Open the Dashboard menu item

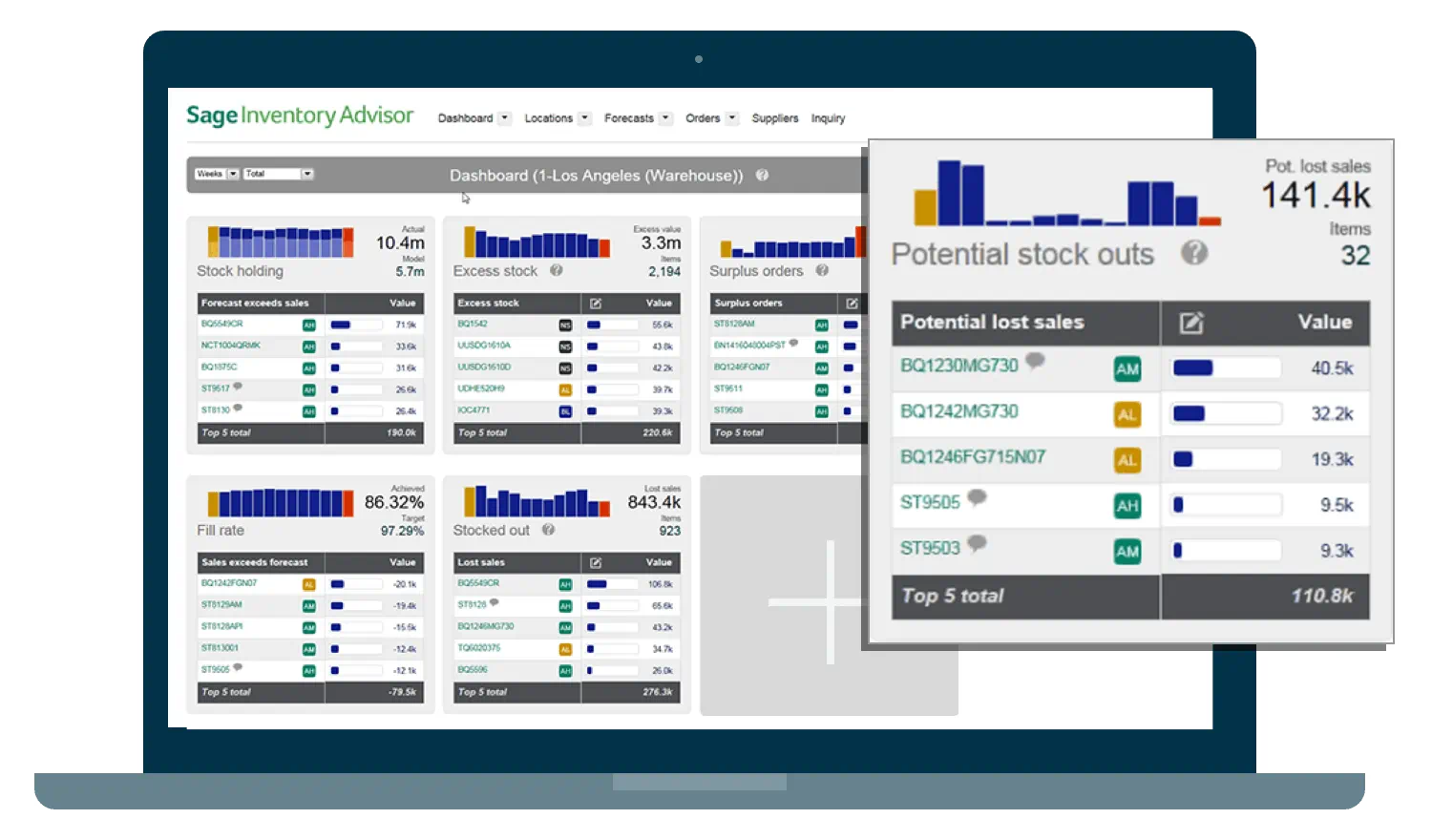click(465, 118)
